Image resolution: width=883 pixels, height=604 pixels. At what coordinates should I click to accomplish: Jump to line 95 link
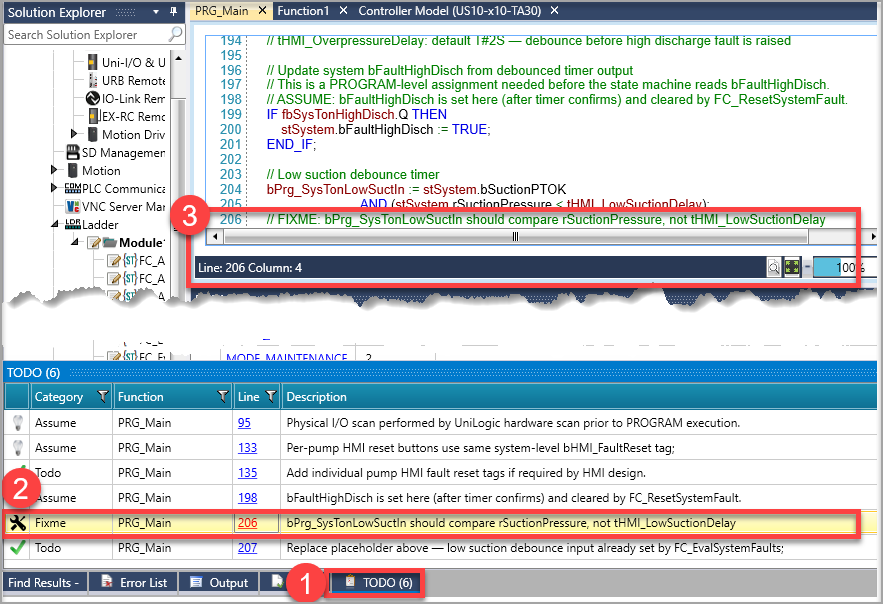(244, 423)
